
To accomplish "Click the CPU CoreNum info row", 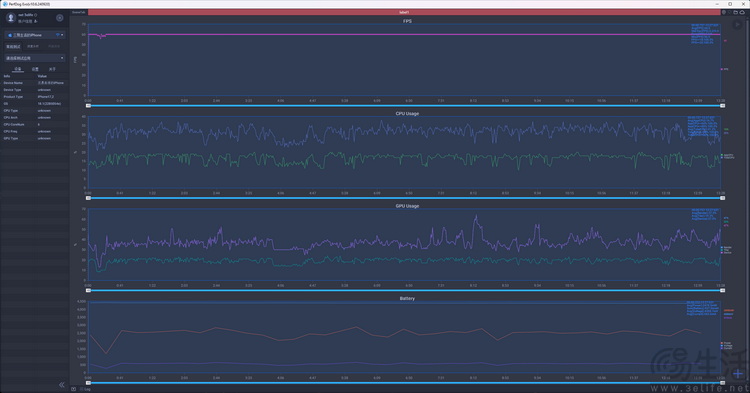I will point(34,124).
